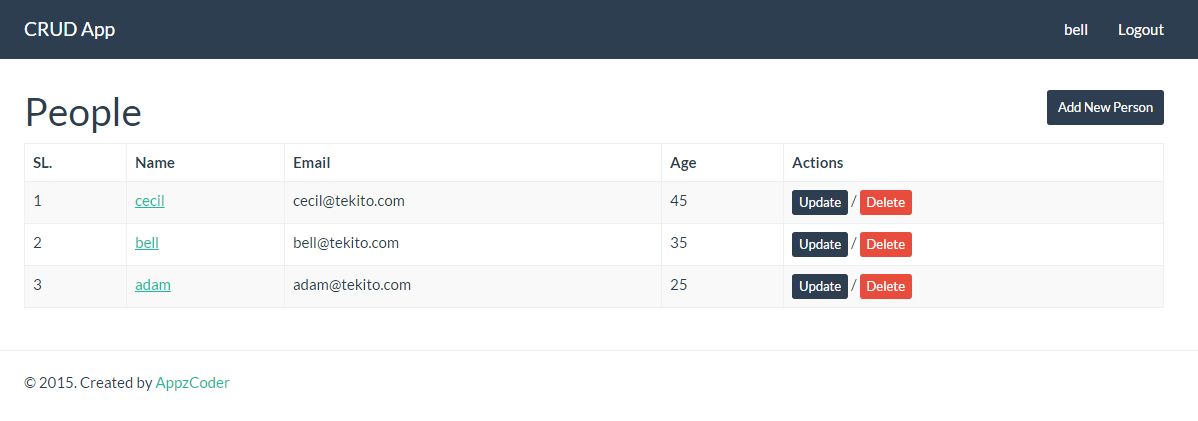Update the bell record in row 2

(820, 245)
